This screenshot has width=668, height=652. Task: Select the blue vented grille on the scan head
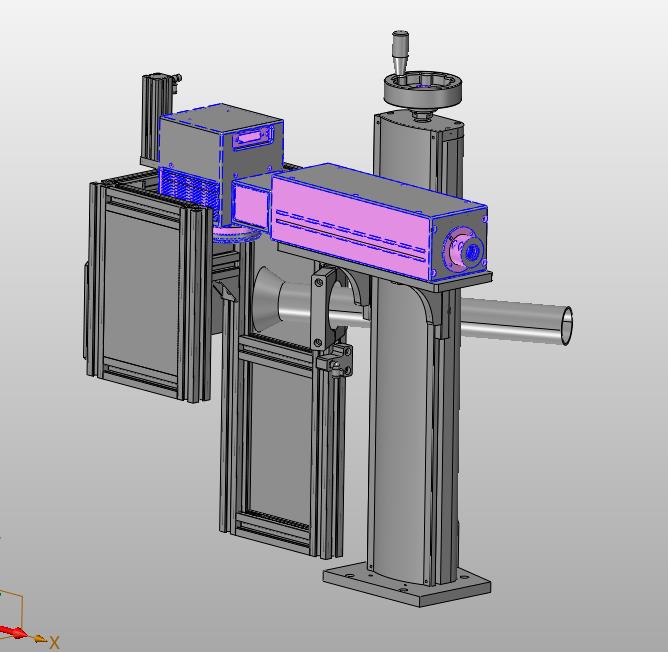189,192
